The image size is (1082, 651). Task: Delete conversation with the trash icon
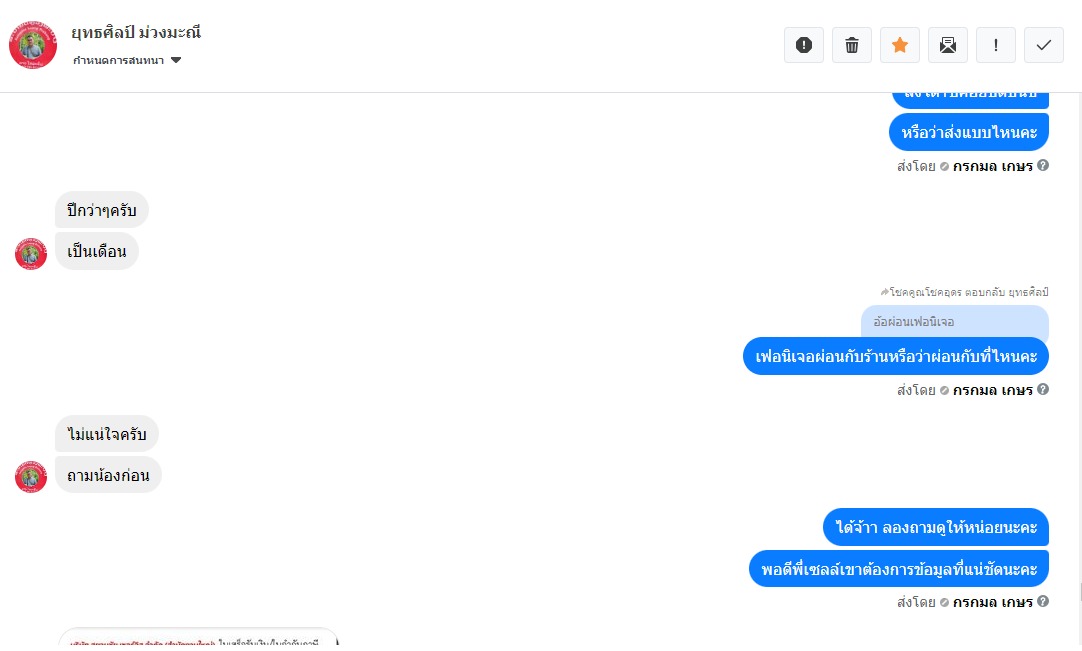[x=852, y=46]
